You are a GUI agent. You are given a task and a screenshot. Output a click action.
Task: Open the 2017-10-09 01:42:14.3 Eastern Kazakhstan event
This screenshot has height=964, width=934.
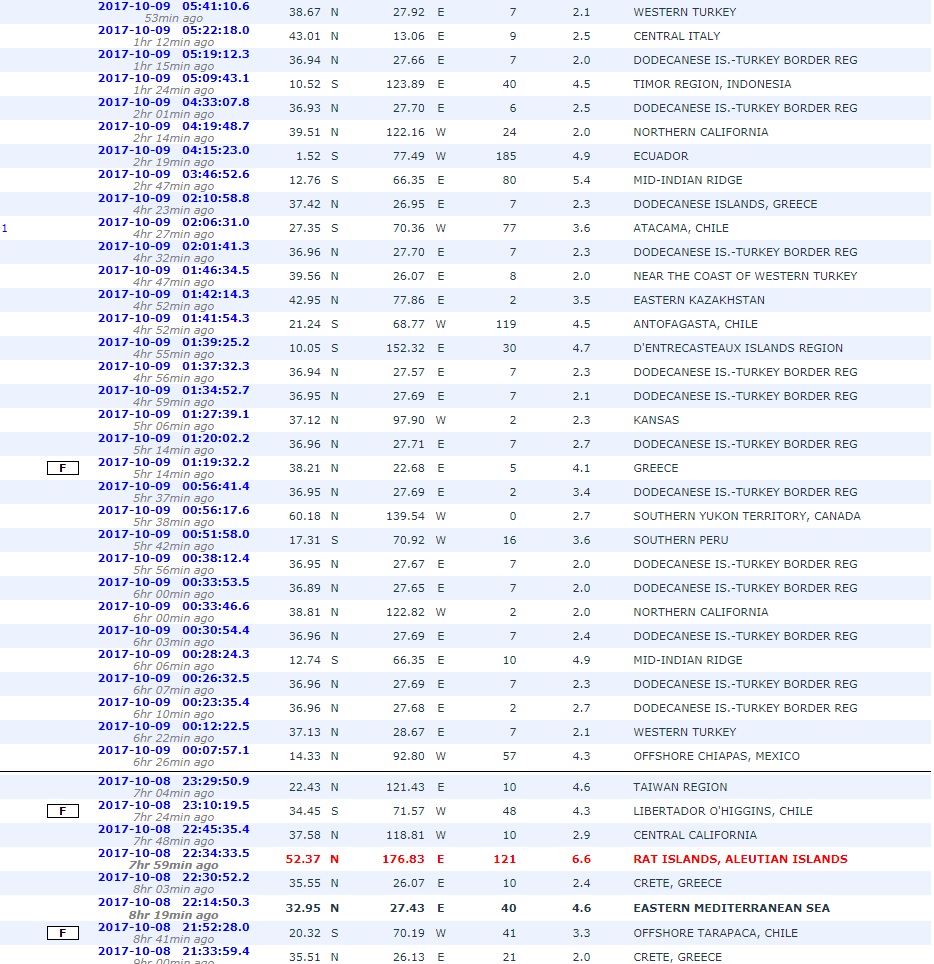(174, 294)
